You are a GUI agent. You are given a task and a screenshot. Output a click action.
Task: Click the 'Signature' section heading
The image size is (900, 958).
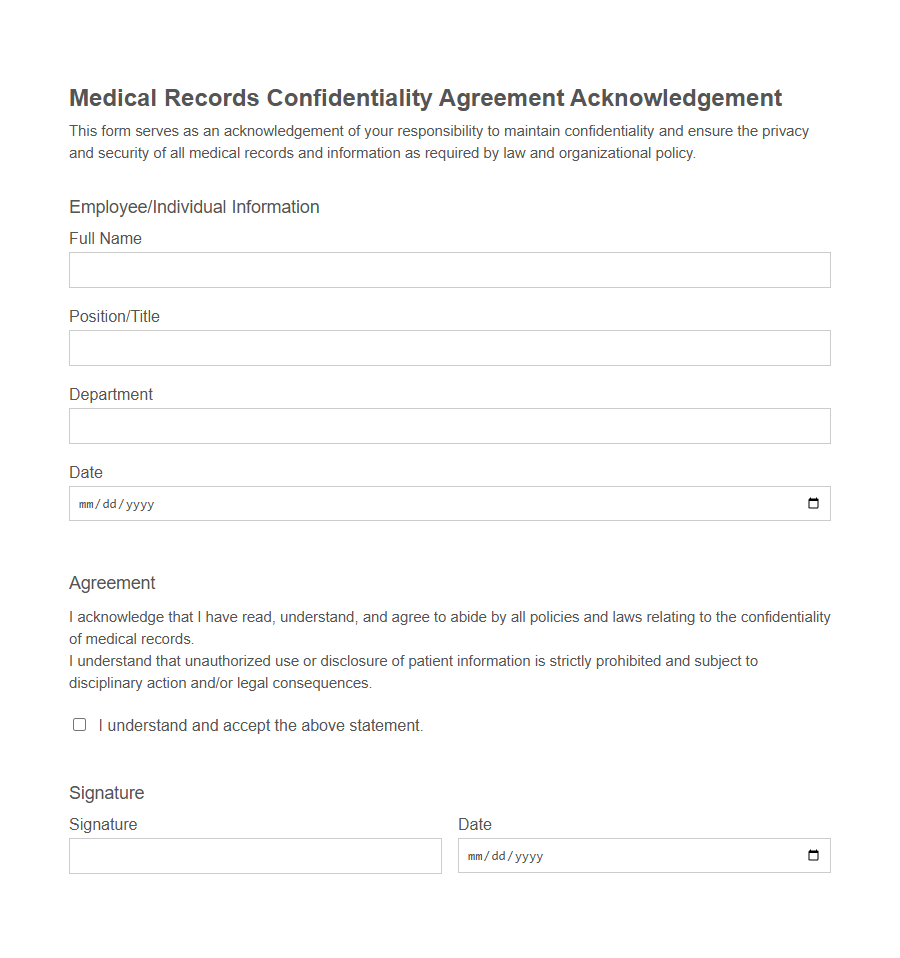click(106, 793)
